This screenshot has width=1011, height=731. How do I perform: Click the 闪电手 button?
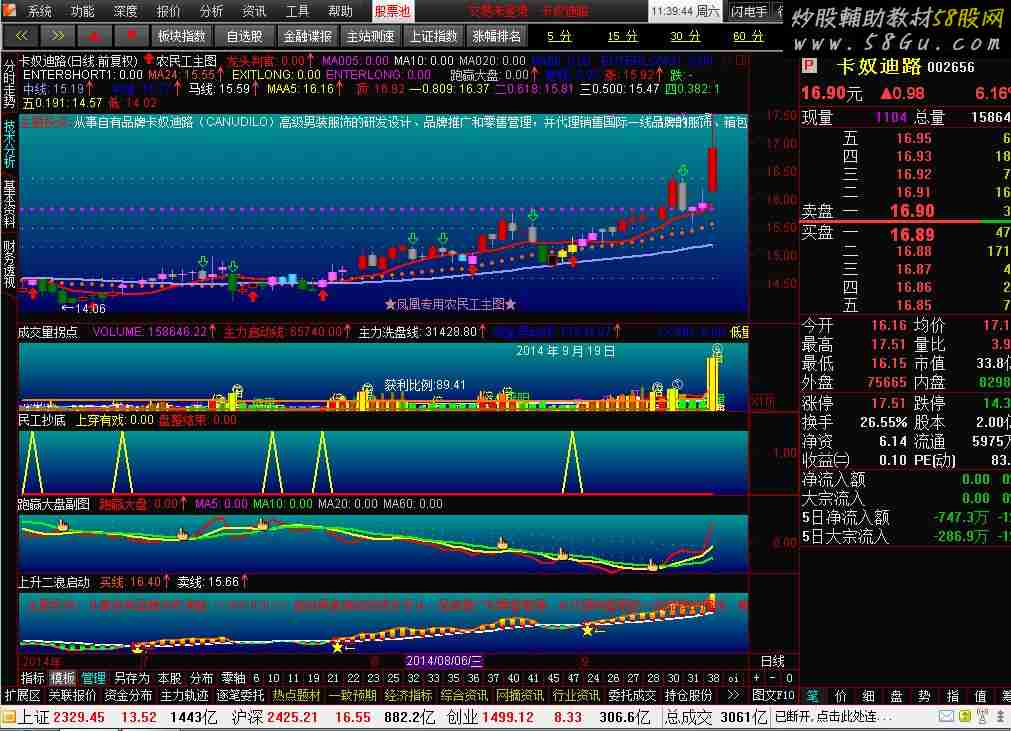click(749, 11)
